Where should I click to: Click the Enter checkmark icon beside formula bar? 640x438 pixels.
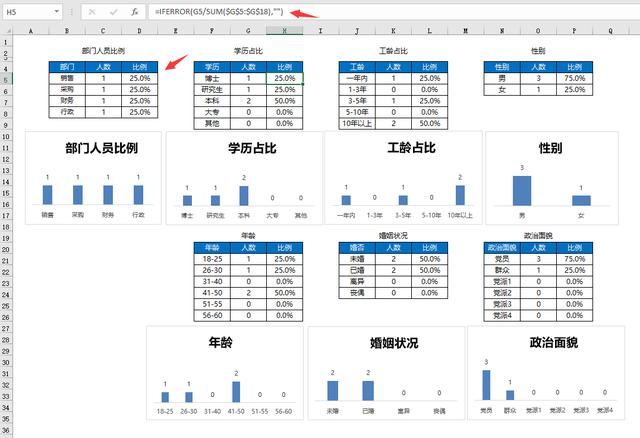(113, 12)
